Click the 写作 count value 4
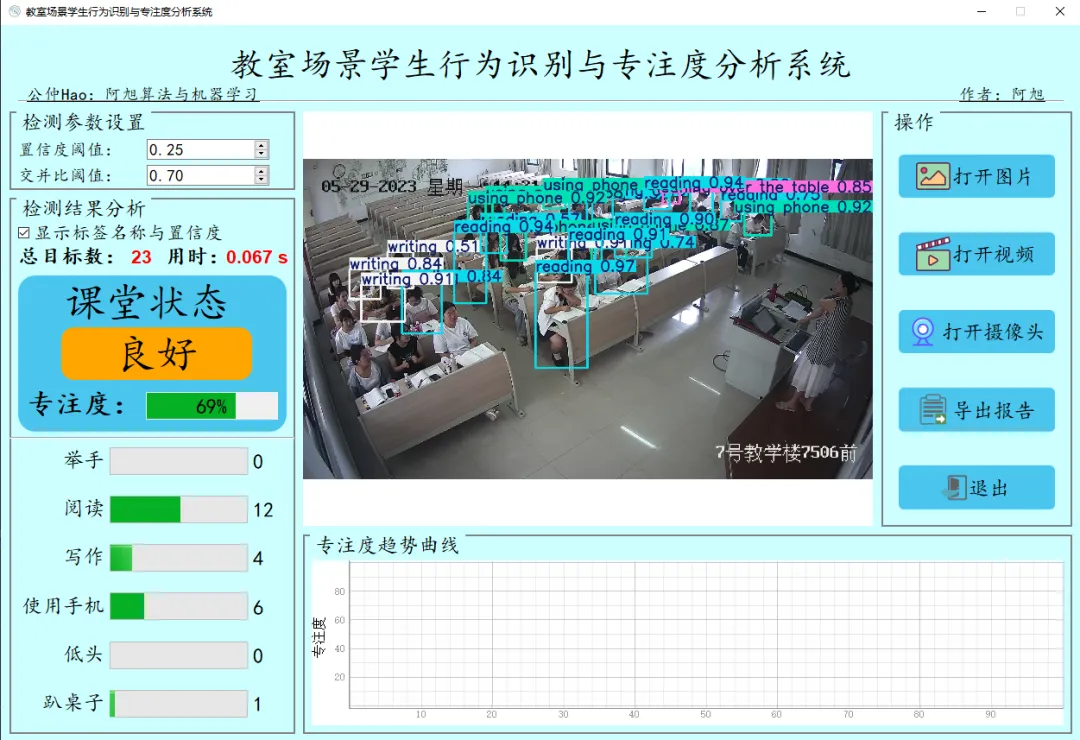This screenshot has height=740, width=1080. pyautogui.click(x=258, y=558)
